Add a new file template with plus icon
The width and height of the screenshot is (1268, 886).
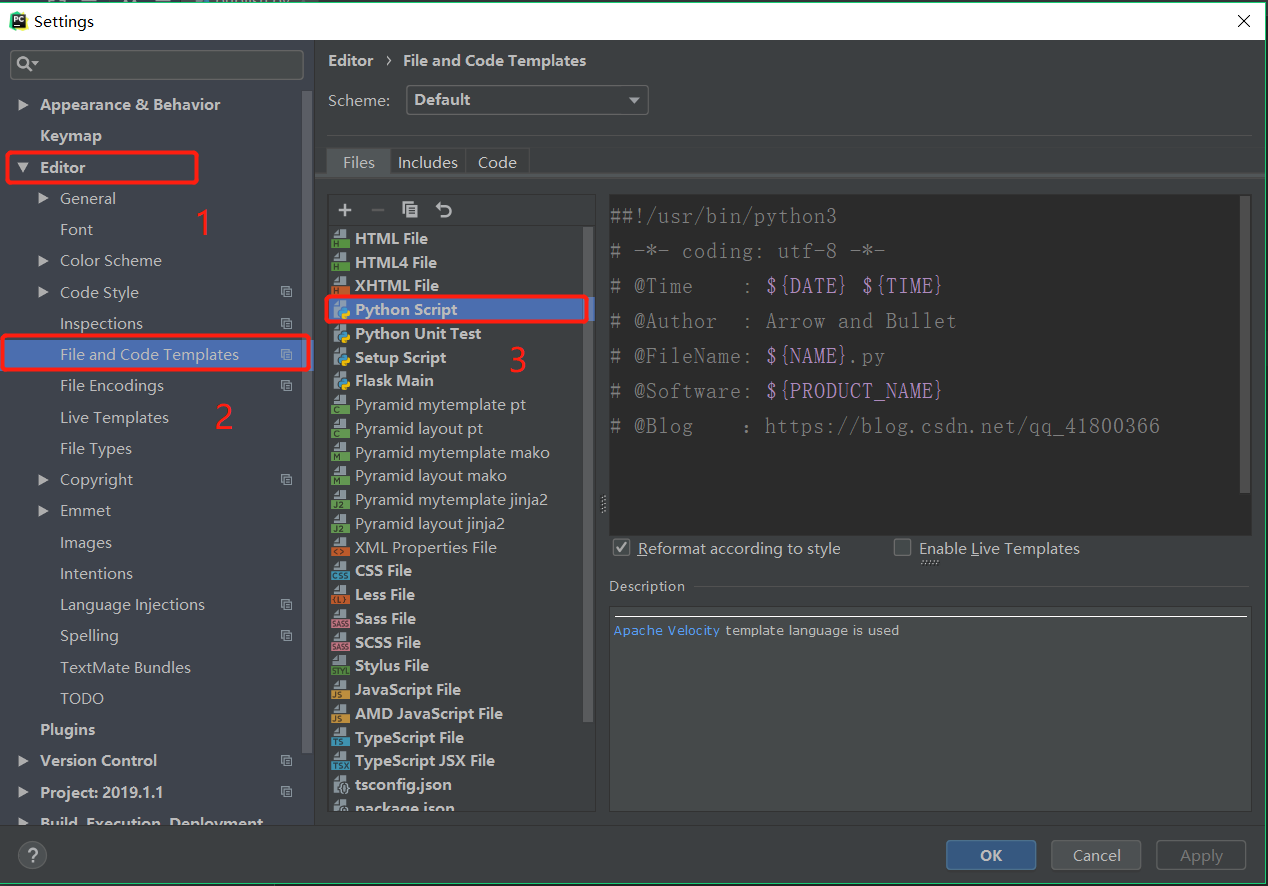(345, 210)
